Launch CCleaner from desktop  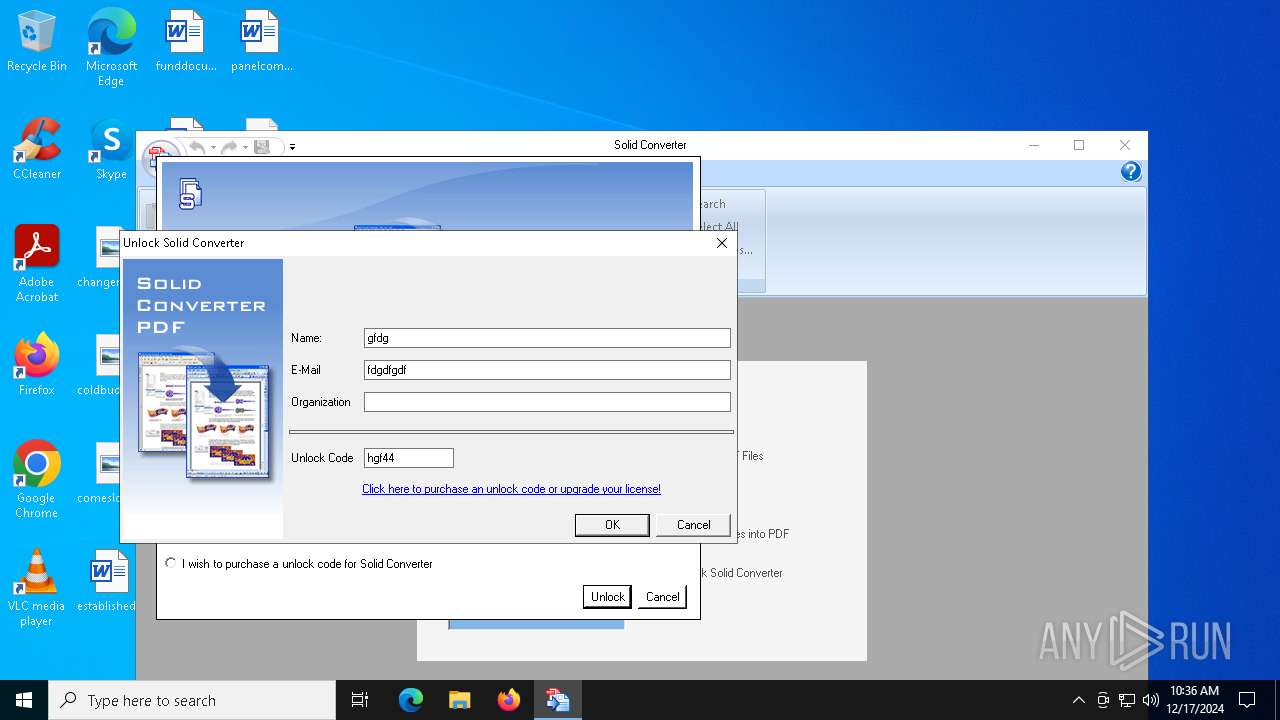point(37,150)
